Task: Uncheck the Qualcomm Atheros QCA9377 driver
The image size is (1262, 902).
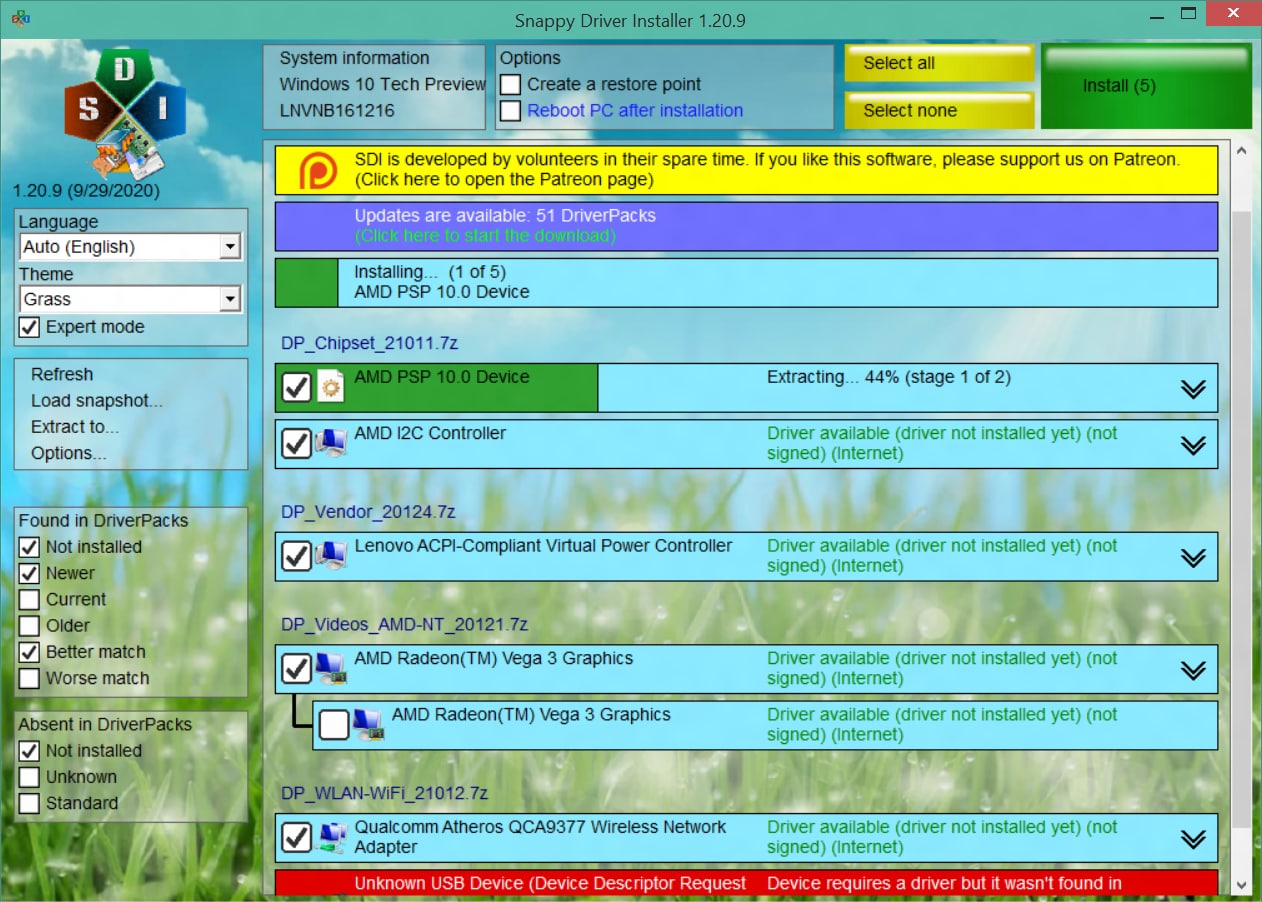Action: coord(297,838)
